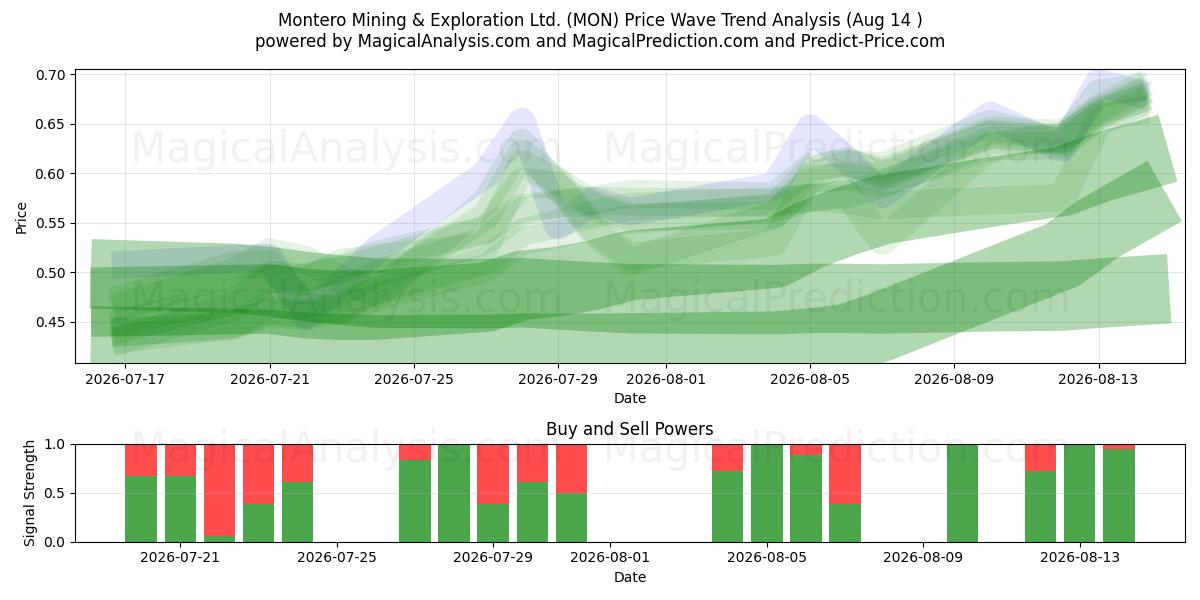Click the first bar on the Buy/Sell chart

click(141, 493)
